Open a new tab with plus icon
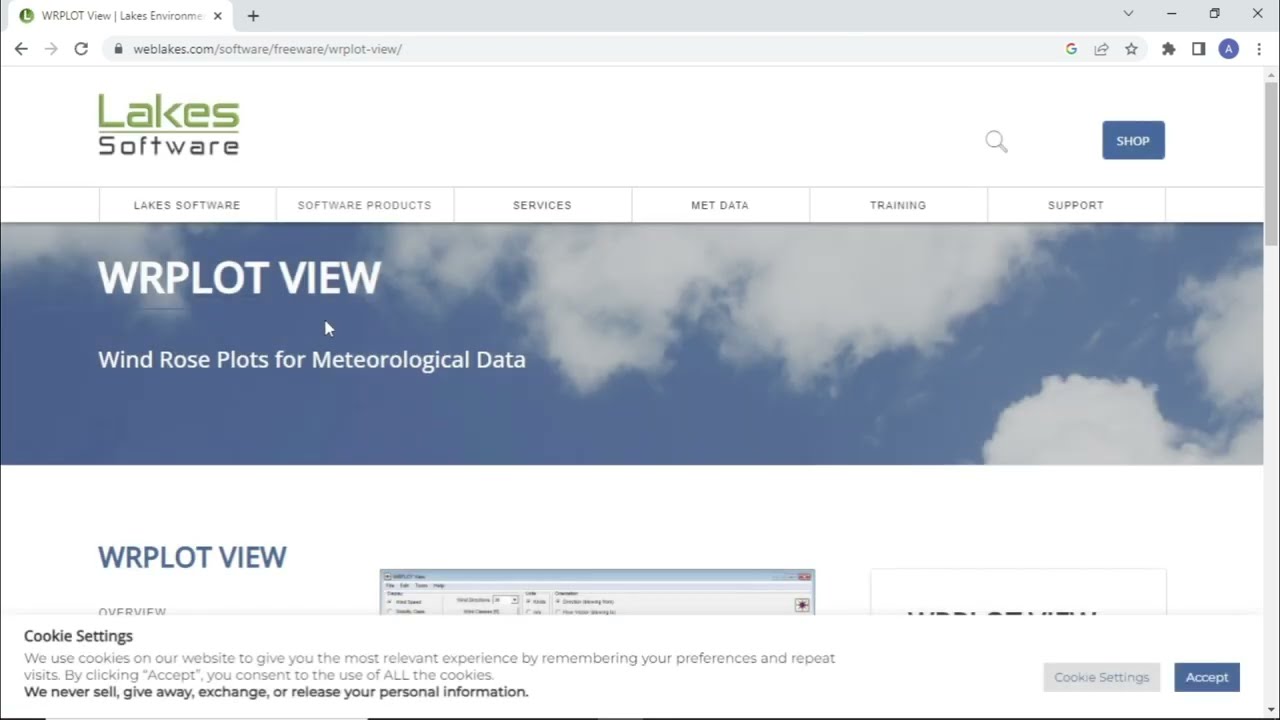 pos(253,16)
